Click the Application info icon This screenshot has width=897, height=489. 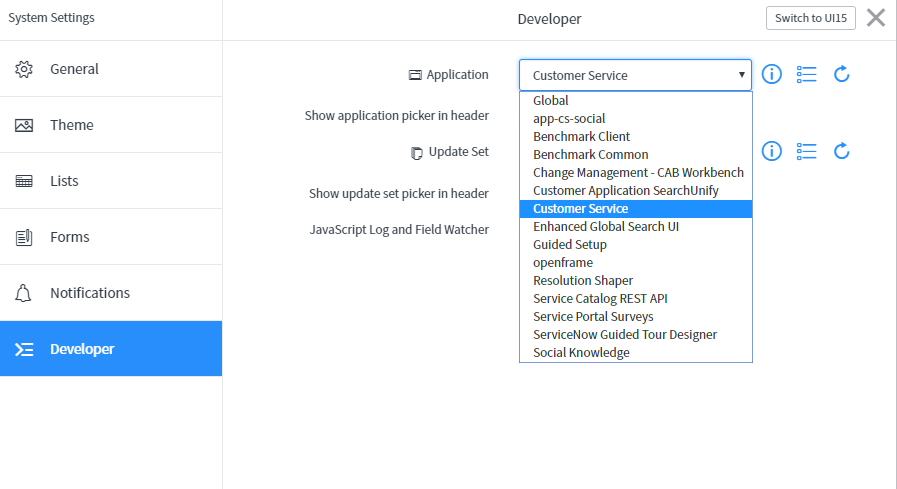coord(771,74)
